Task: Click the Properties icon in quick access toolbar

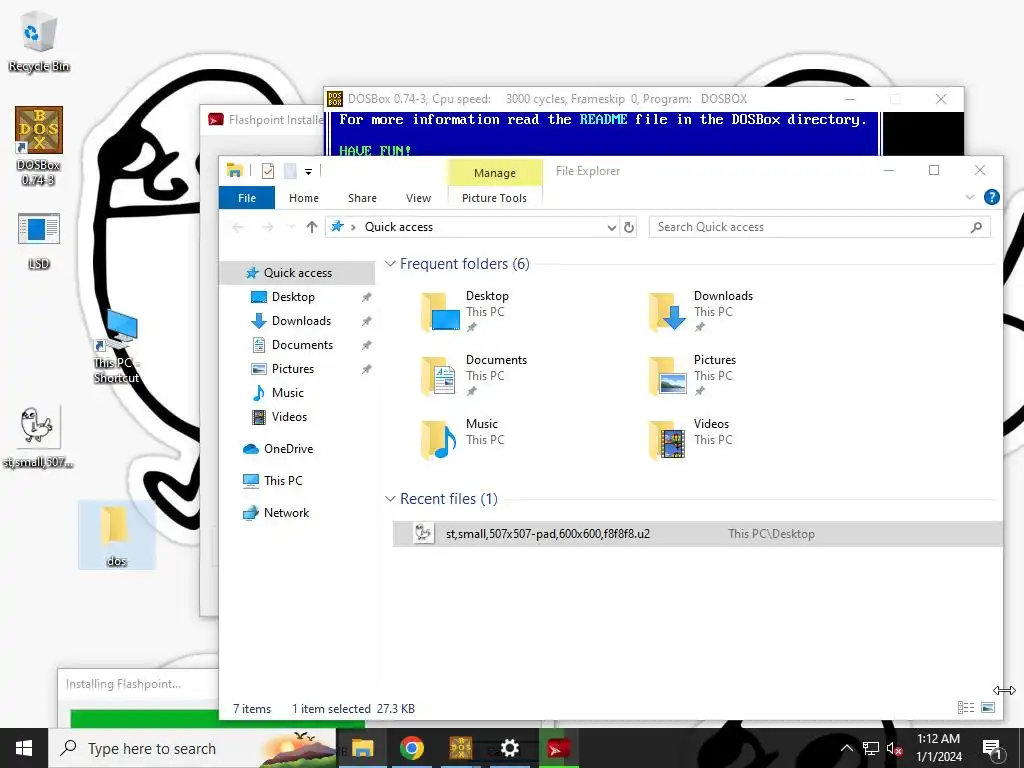Action: pos(268,171)
